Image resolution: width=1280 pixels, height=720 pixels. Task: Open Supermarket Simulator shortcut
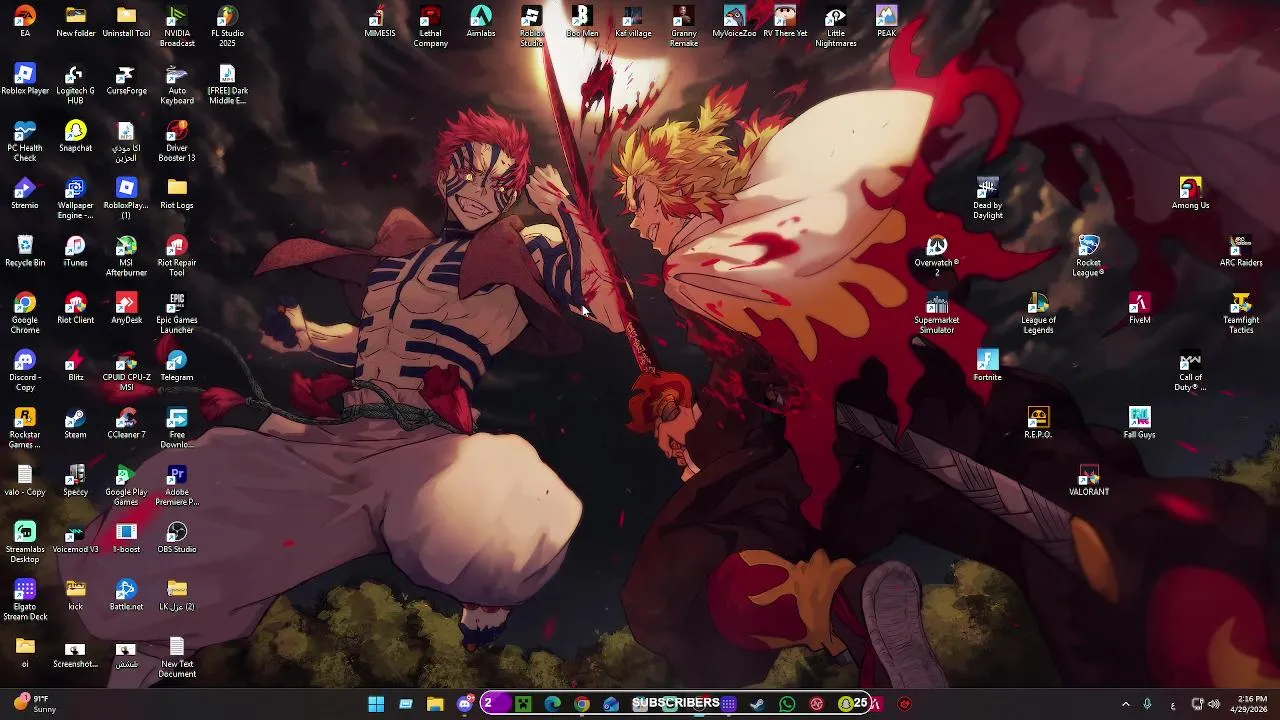pos(937,313)
